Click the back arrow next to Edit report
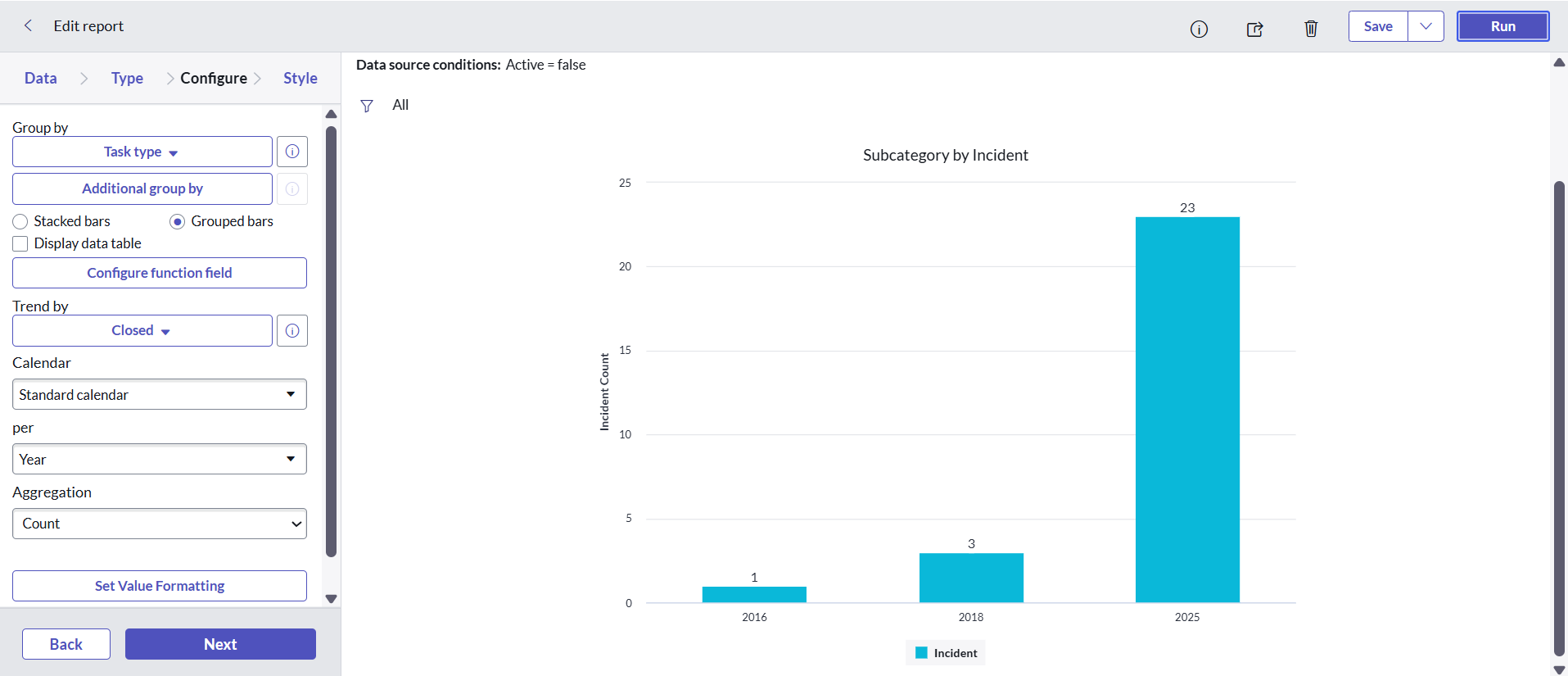The width and height of the screenshot is (1568, 676). [28, 25]
